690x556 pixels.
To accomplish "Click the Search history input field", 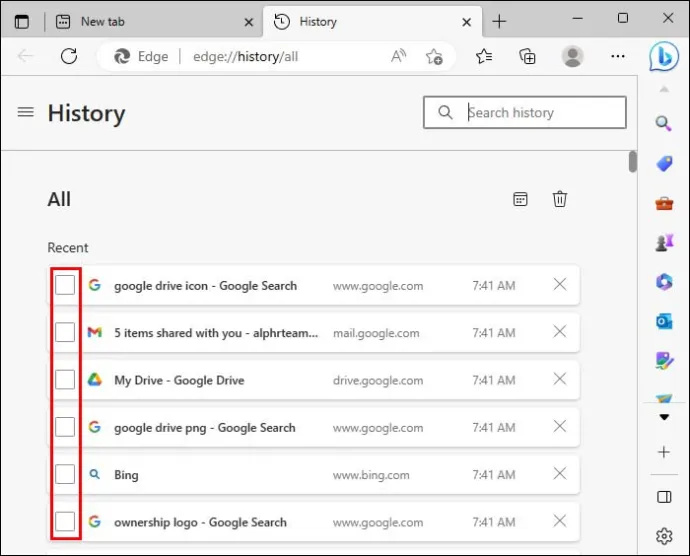I will pyautogui.click(x=525, y=113).
